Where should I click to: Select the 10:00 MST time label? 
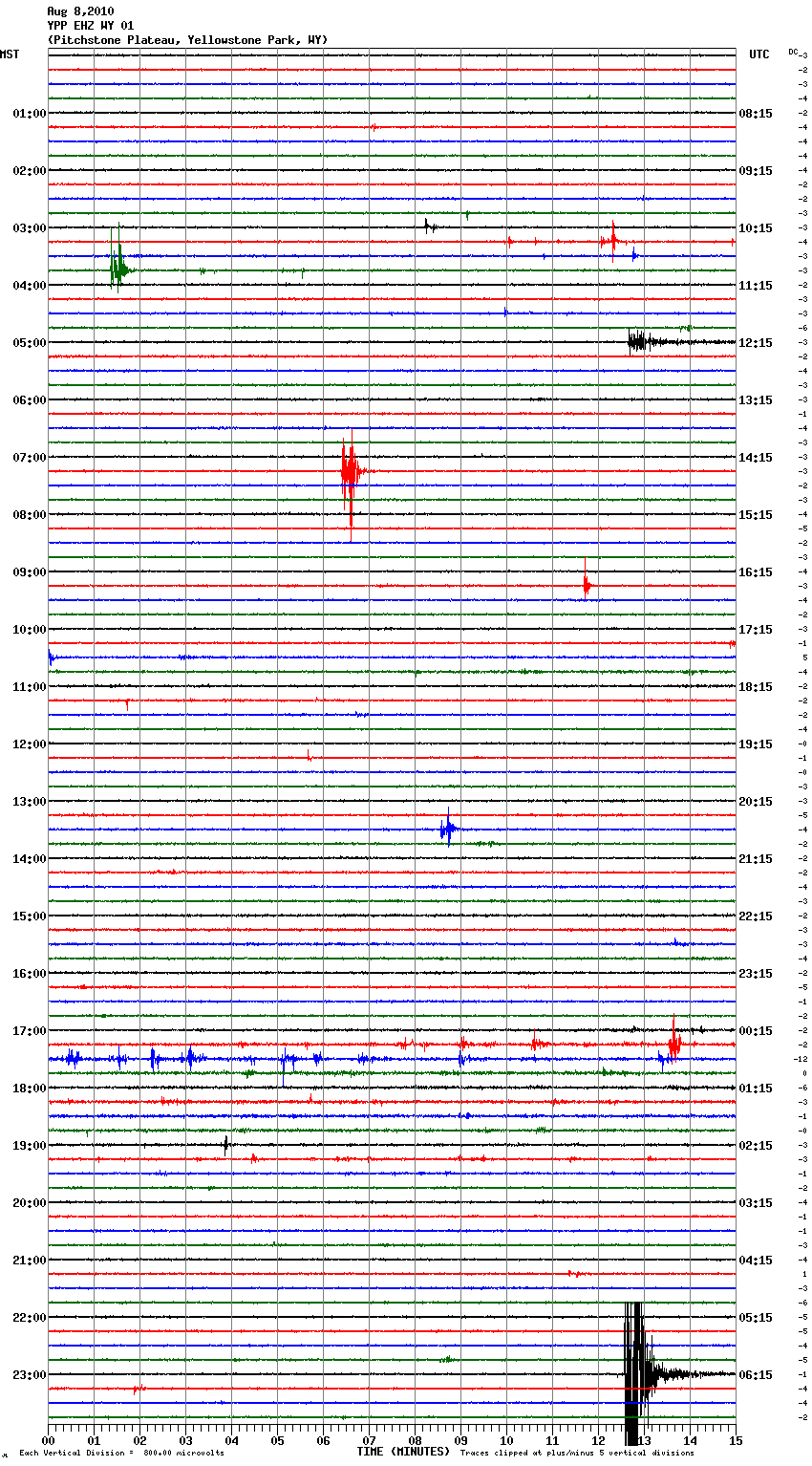[x=30, y=630]
